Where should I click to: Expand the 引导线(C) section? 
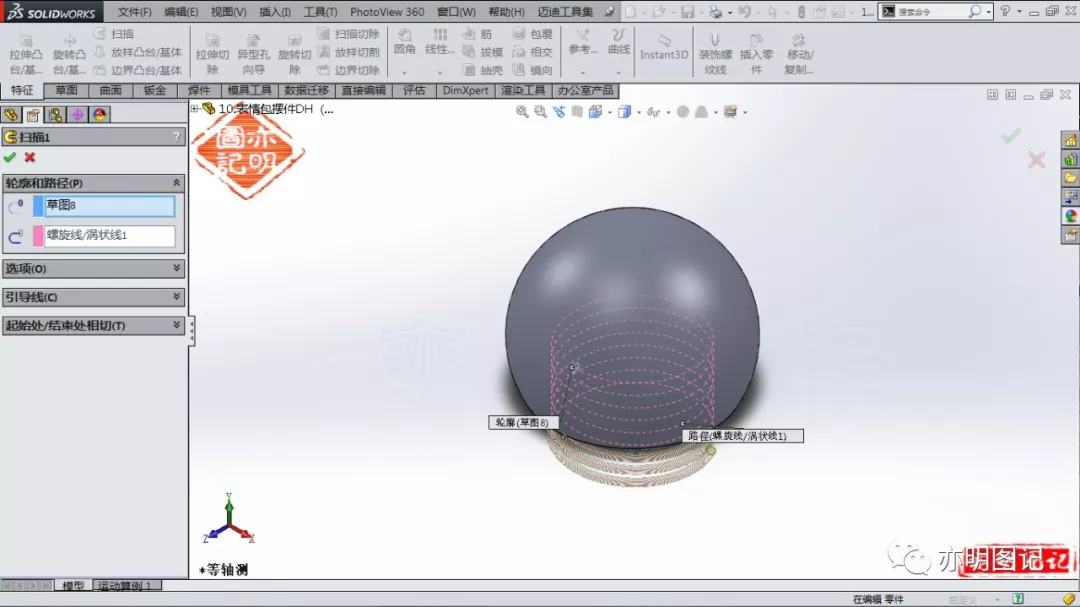(176, 296)
